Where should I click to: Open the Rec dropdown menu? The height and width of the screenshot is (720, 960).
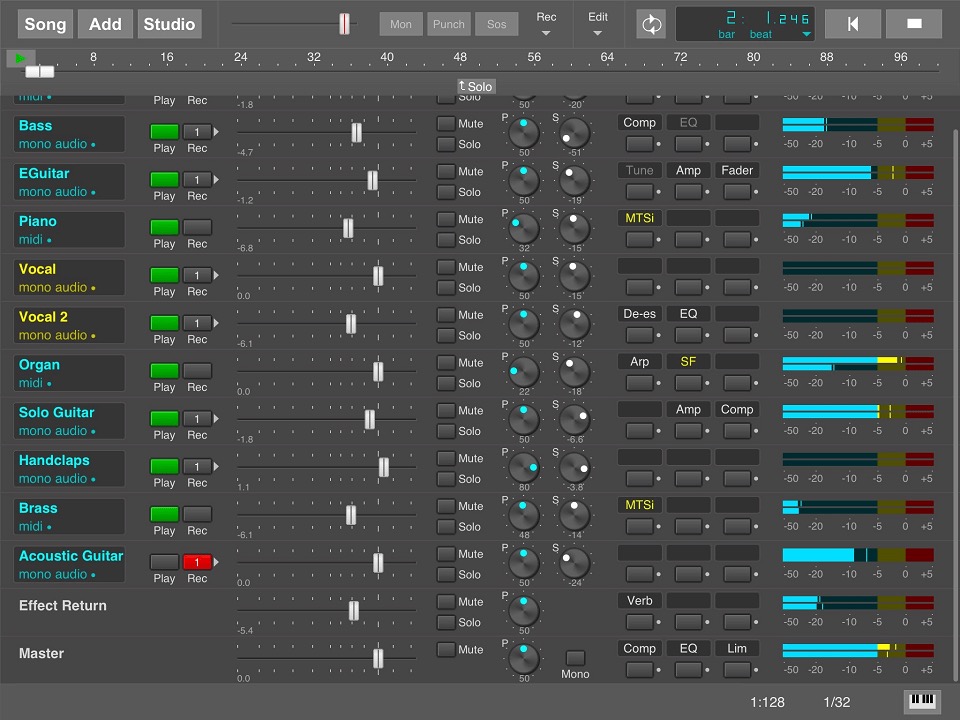(x=546, y=24)
